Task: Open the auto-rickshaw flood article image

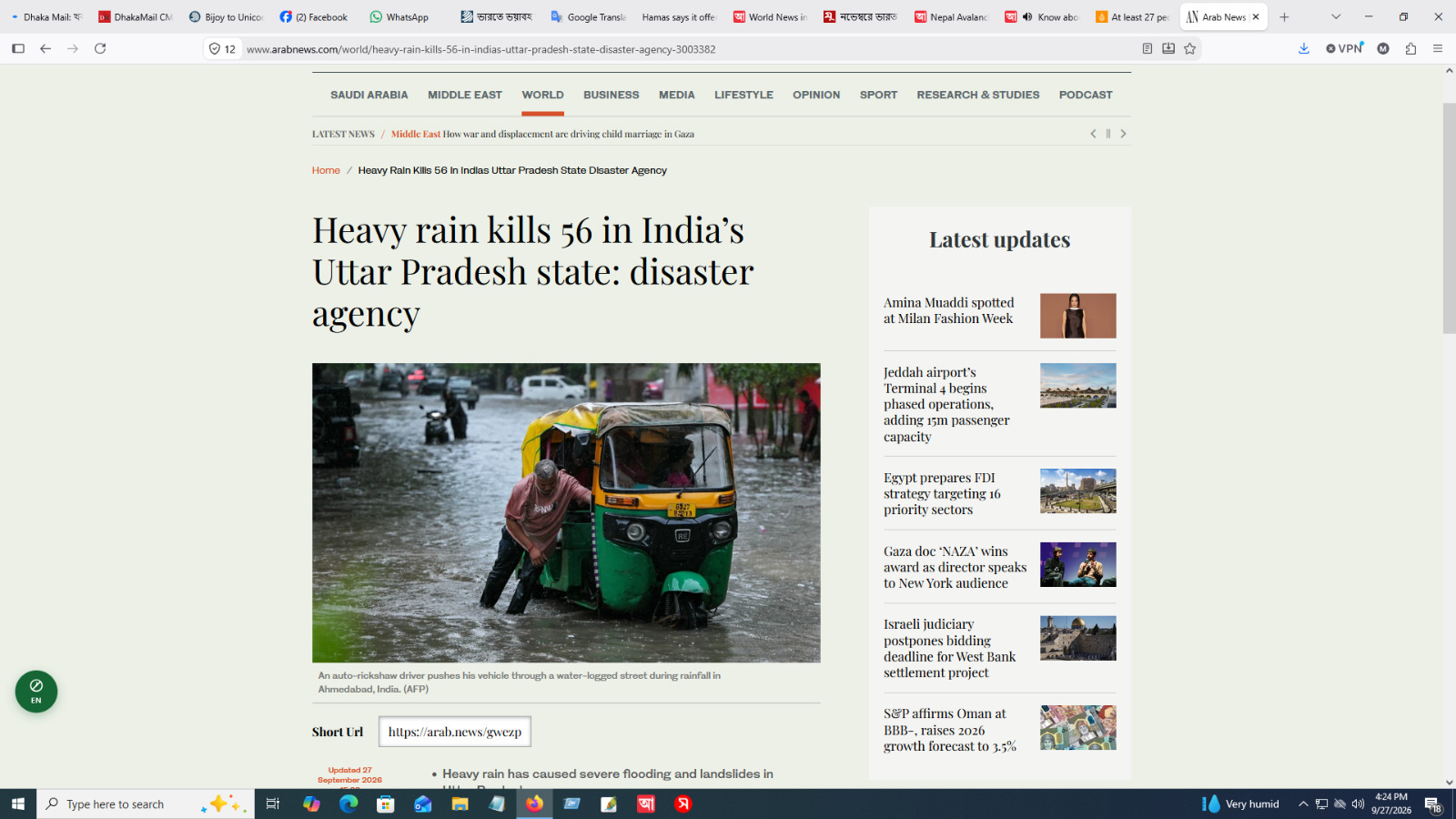Action: pos(566,513)
